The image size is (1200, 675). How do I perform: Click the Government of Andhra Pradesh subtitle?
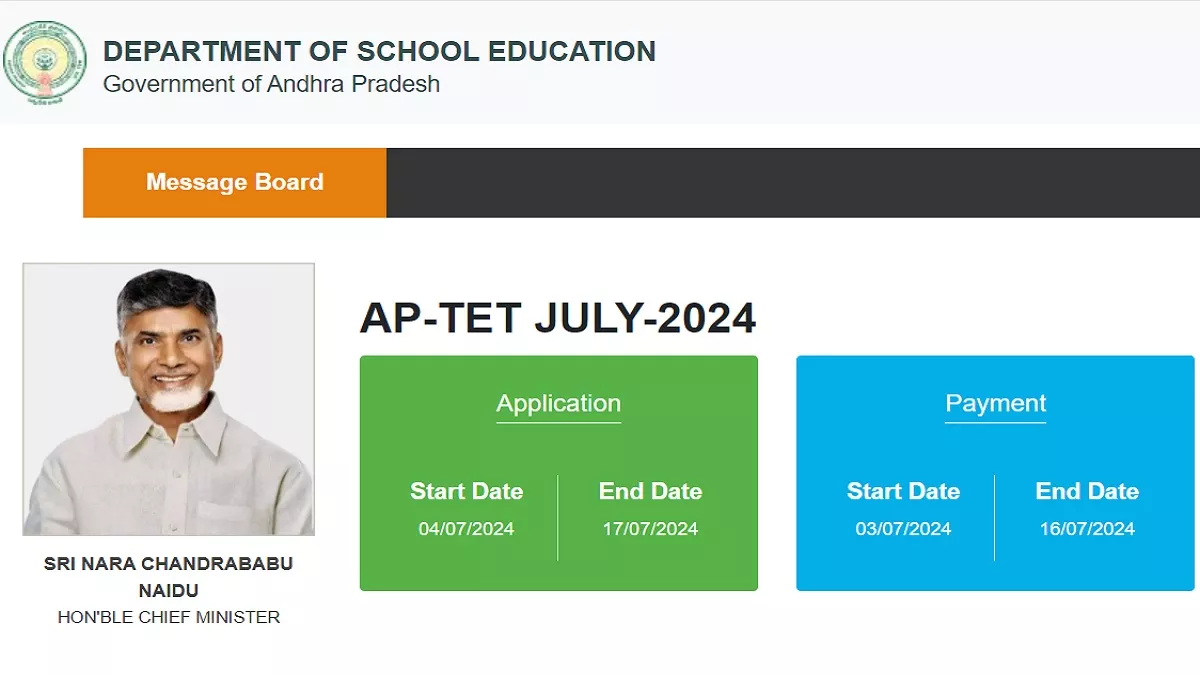coord(271,84)
